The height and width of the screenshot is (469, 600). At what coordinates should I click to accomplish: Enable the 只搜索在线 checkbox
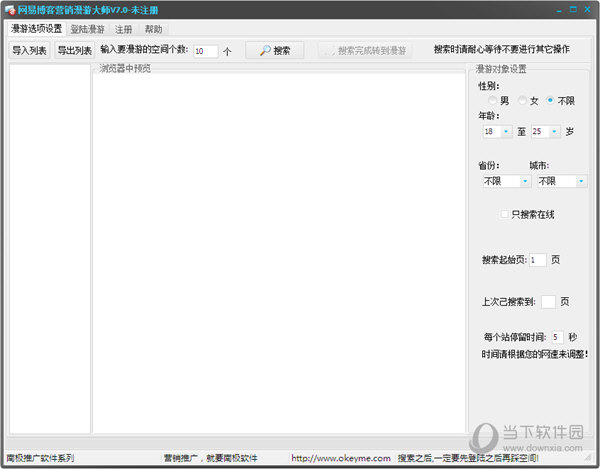point(505,214)
